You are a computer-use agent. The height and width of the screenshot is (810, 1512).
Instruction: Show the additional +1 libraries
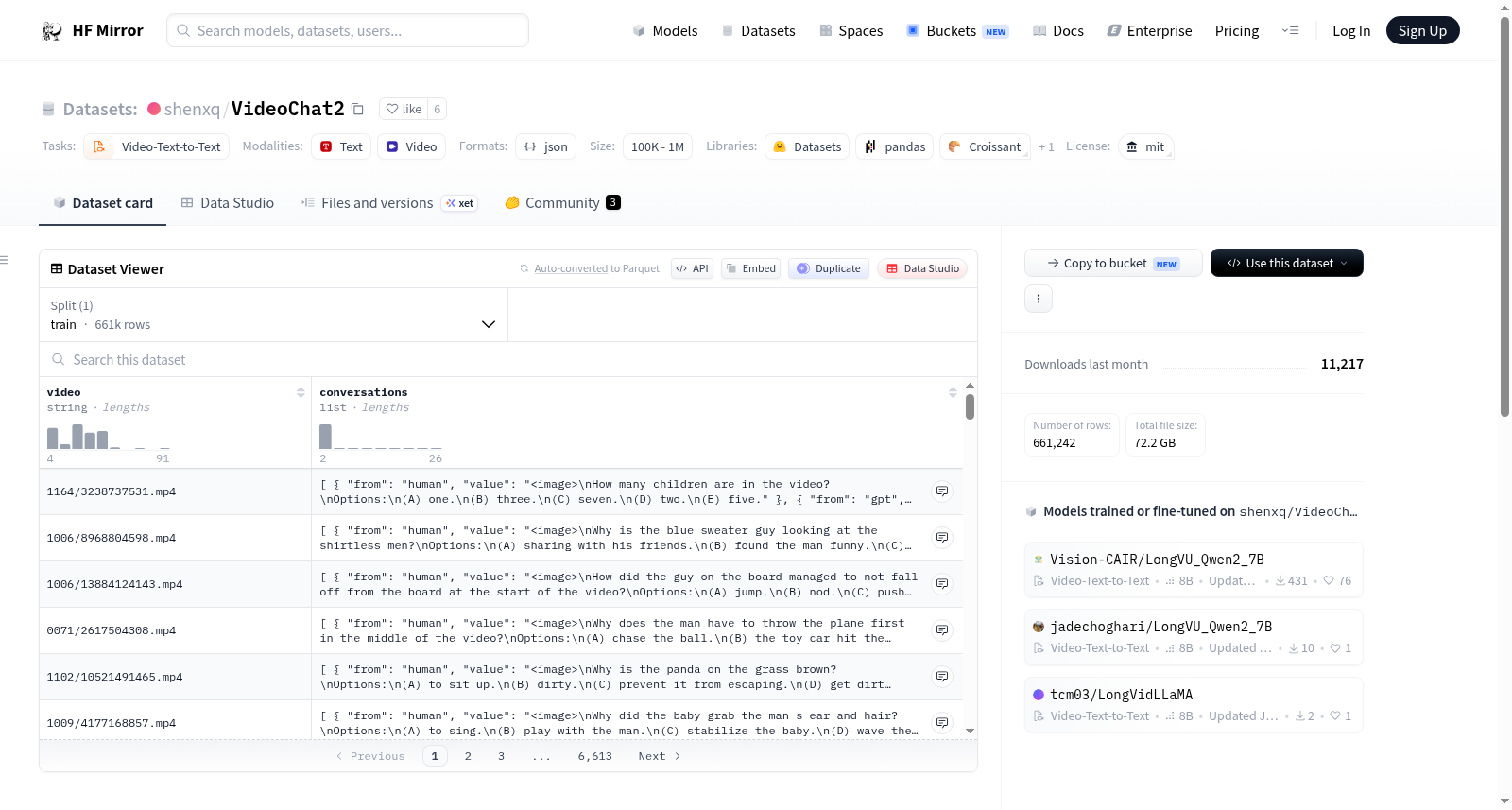point(1046,147)
